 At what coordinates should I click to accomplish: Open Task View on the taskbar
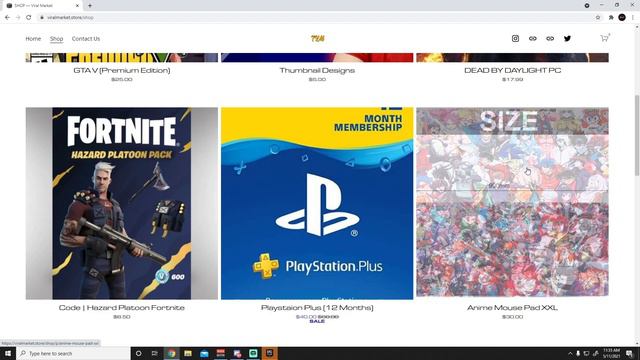tap(155, 353)
